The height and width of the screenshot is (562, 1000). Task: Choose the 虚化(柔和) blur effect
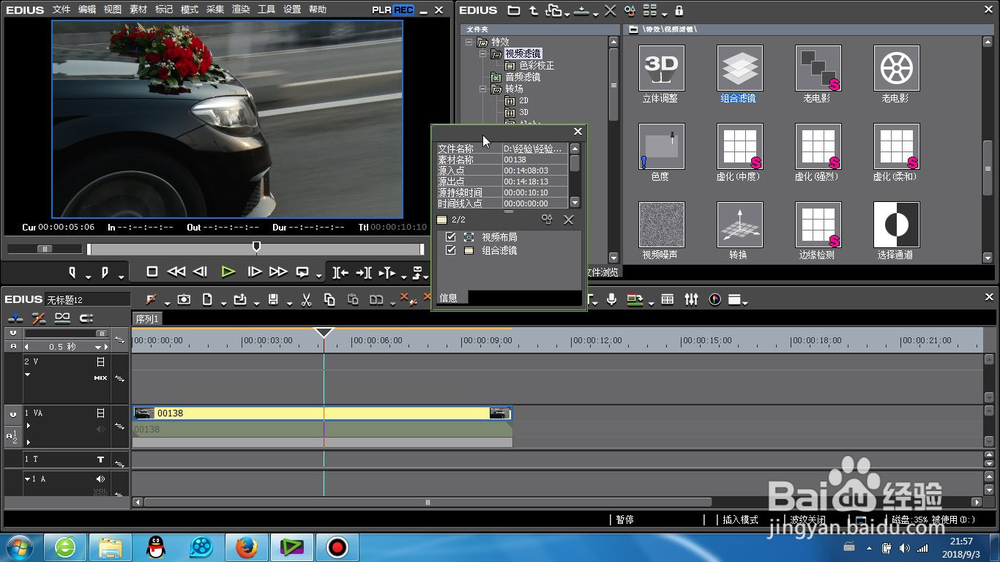point(896,147)
